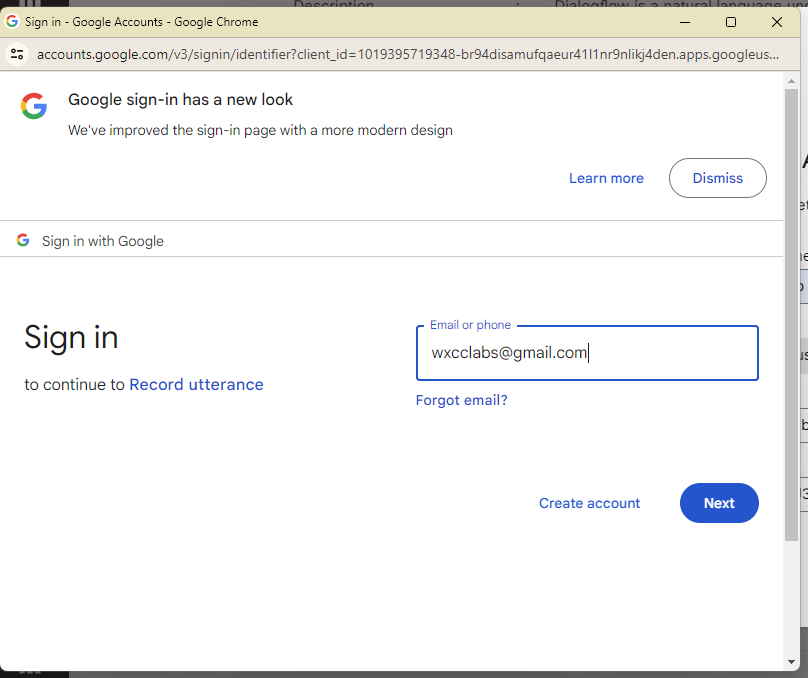Screen dimensions: 808x678
Task: Click the Email or phone field
Action: [x=587, y=353]
